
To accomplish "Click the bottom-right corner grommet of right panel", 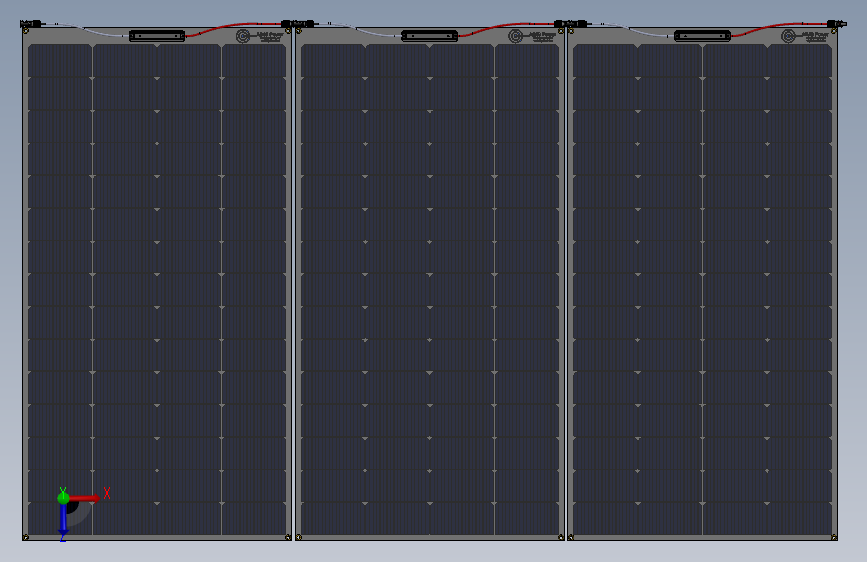I will 834,537.
